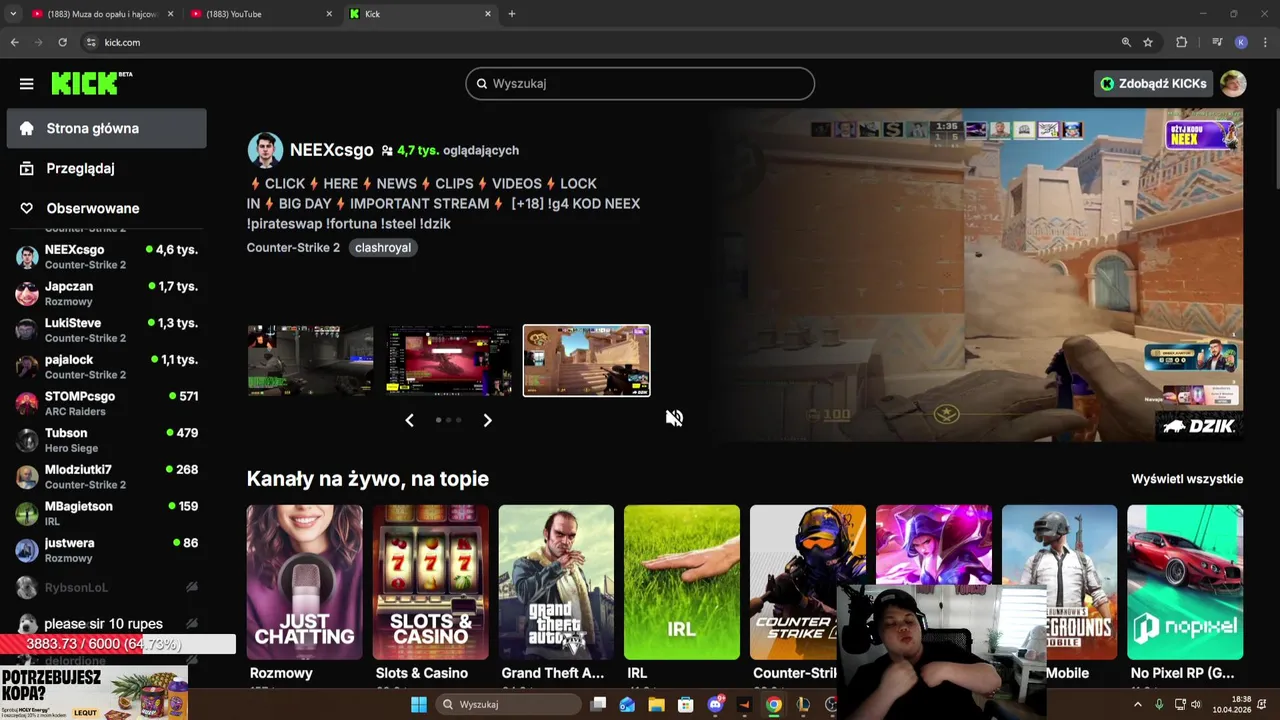Open STOMPcsgo in the followed list

tap(107, 403)
